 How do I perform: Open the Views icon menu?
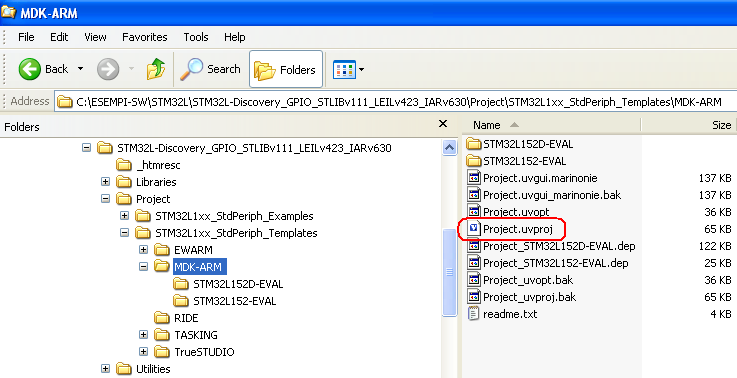click(x=348, y=70)
